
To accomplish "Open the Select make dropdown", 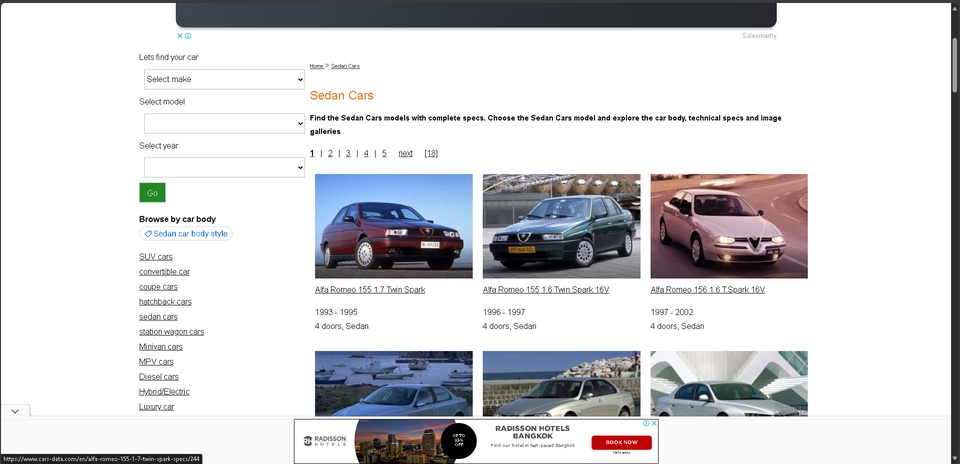I will pyautogui.click(x=224, y=79).
